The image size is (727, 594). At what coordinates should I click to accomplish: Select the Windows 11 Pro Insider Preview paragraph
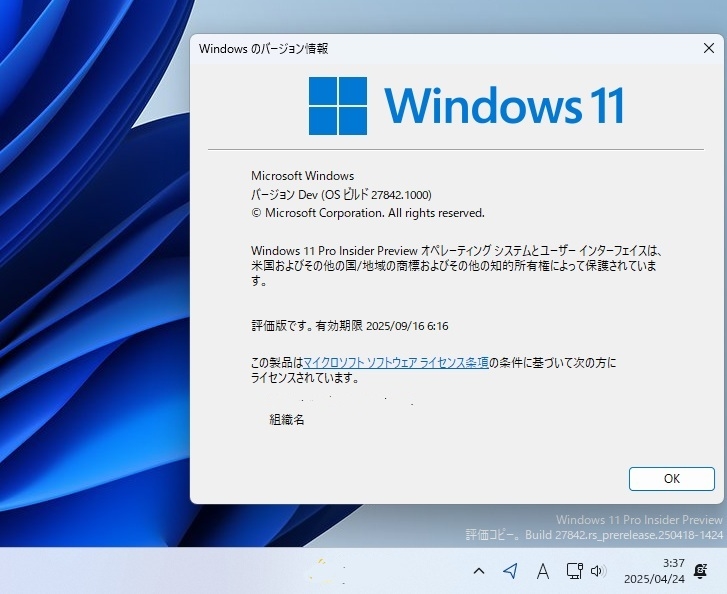click(x=457, y=266)
